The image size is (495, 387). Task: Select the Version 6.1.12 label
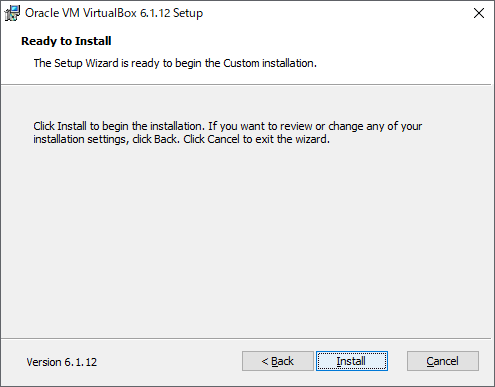[x=62, y=362]
